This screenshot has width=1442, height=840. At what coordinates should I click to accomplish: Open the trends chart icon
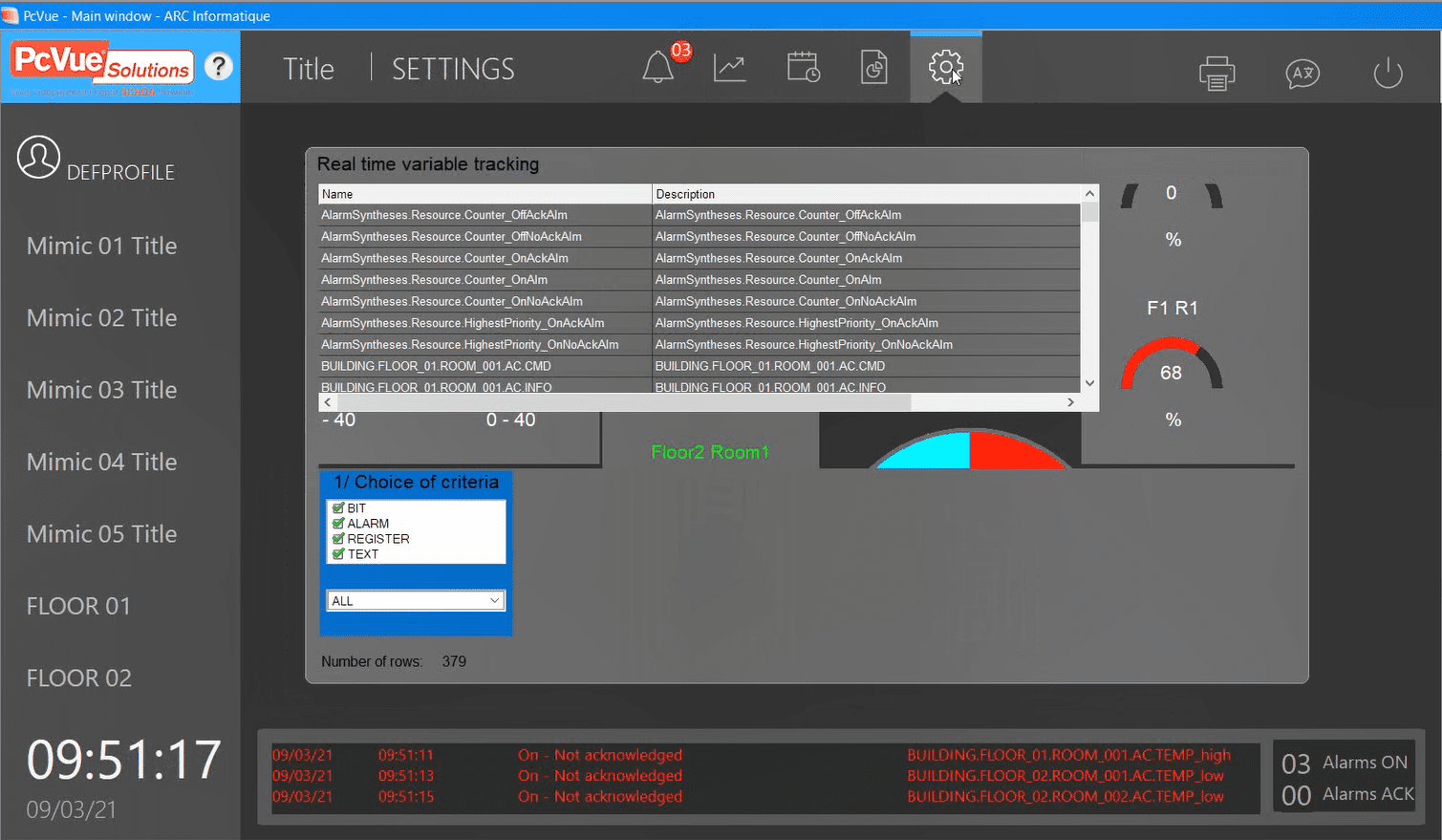pos(729,68)
